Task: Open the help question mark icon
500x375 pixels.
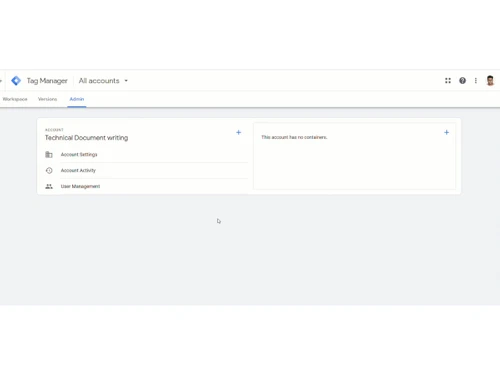Action: [x=462, y=81]
